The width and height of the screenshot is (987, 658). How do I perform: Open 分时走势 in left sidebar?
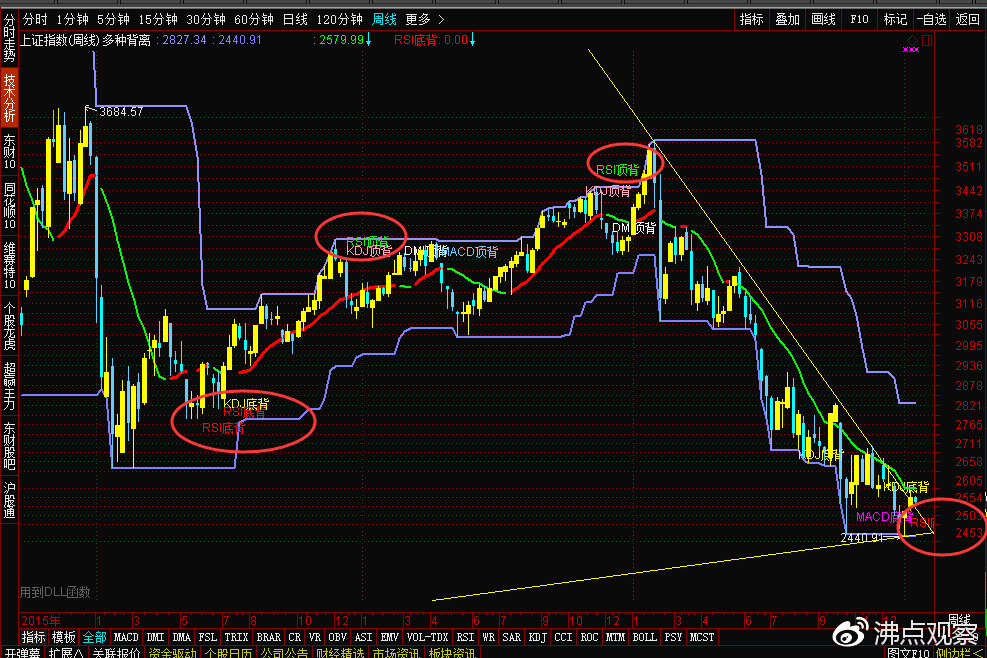(x=9, y=38)
